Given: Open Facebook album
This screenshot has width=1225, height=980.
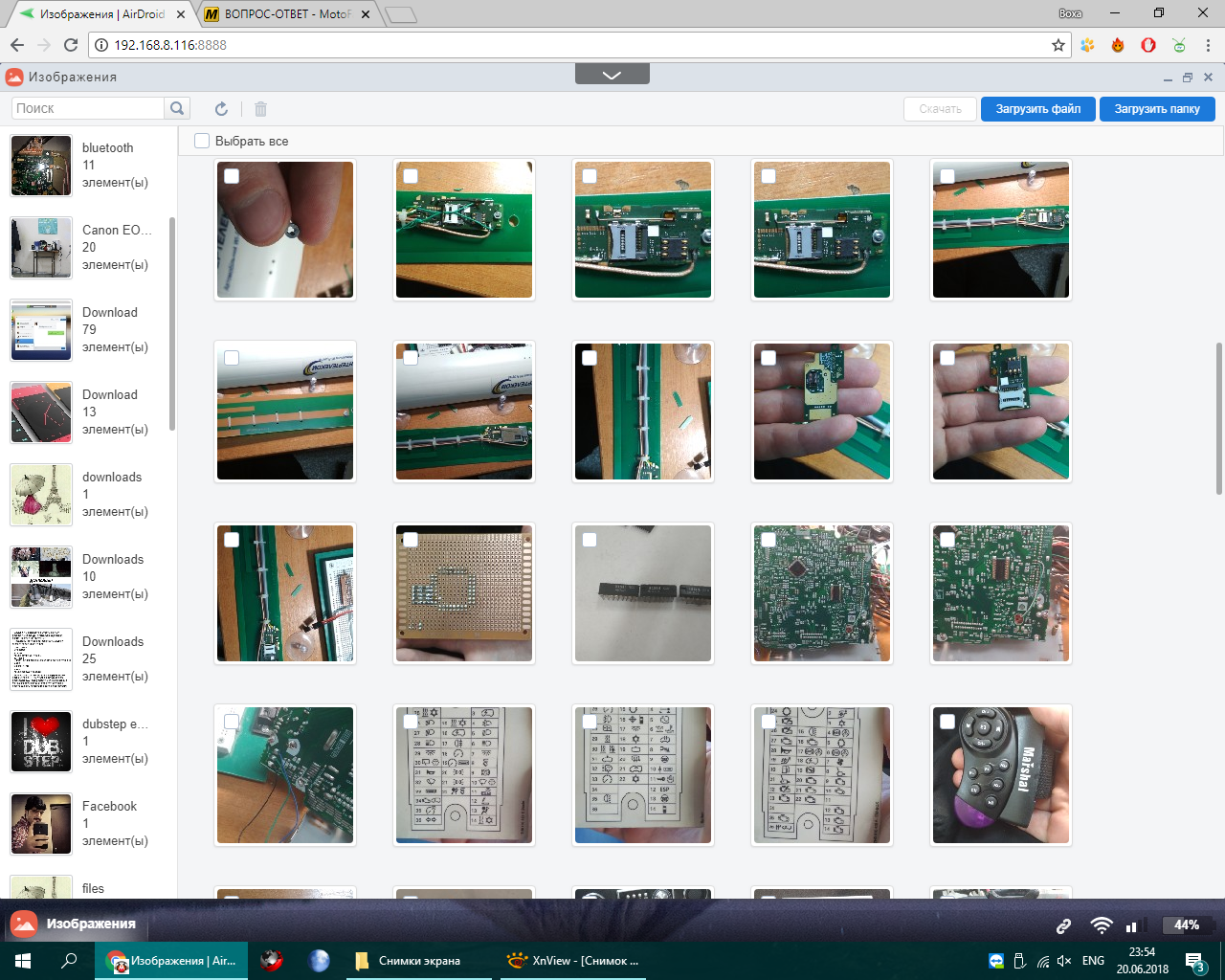Looking at the screenshot, I should click(x=89, y=824).
